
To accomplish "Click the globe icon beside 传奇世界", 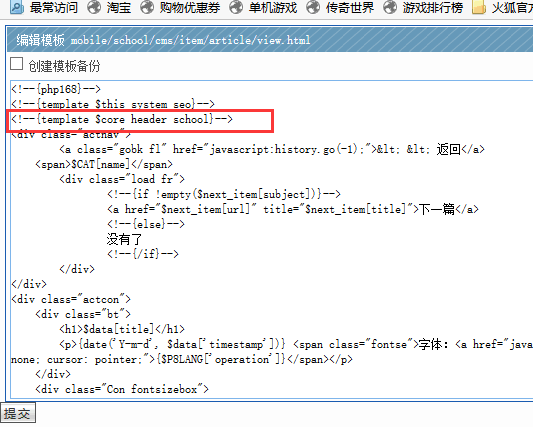I will pos(313,7).
